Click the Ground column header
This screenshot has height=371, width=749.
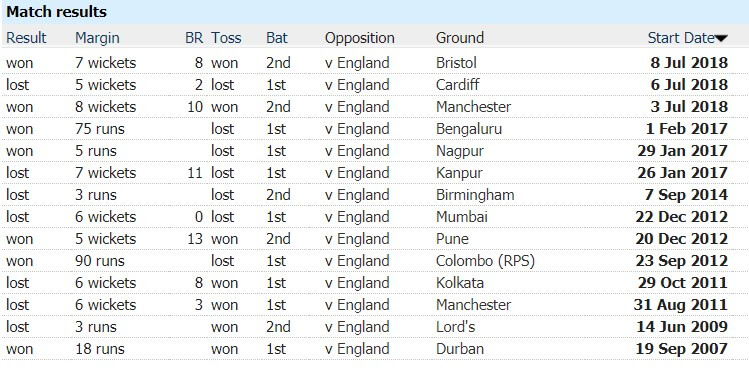[x=460, y=38]
